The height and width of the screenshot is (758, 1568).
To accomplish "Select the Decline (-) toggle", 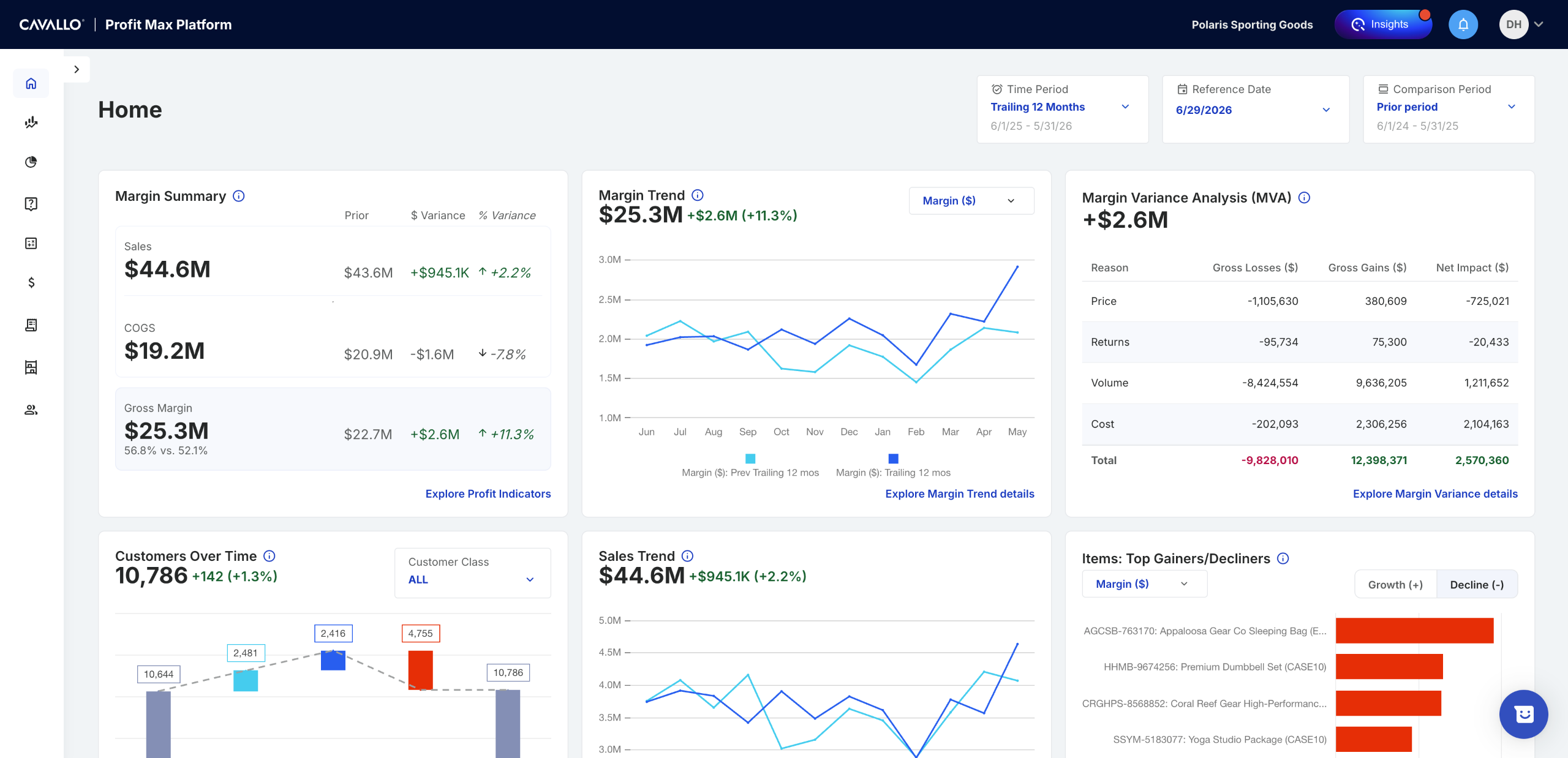I will [1477, 585].
